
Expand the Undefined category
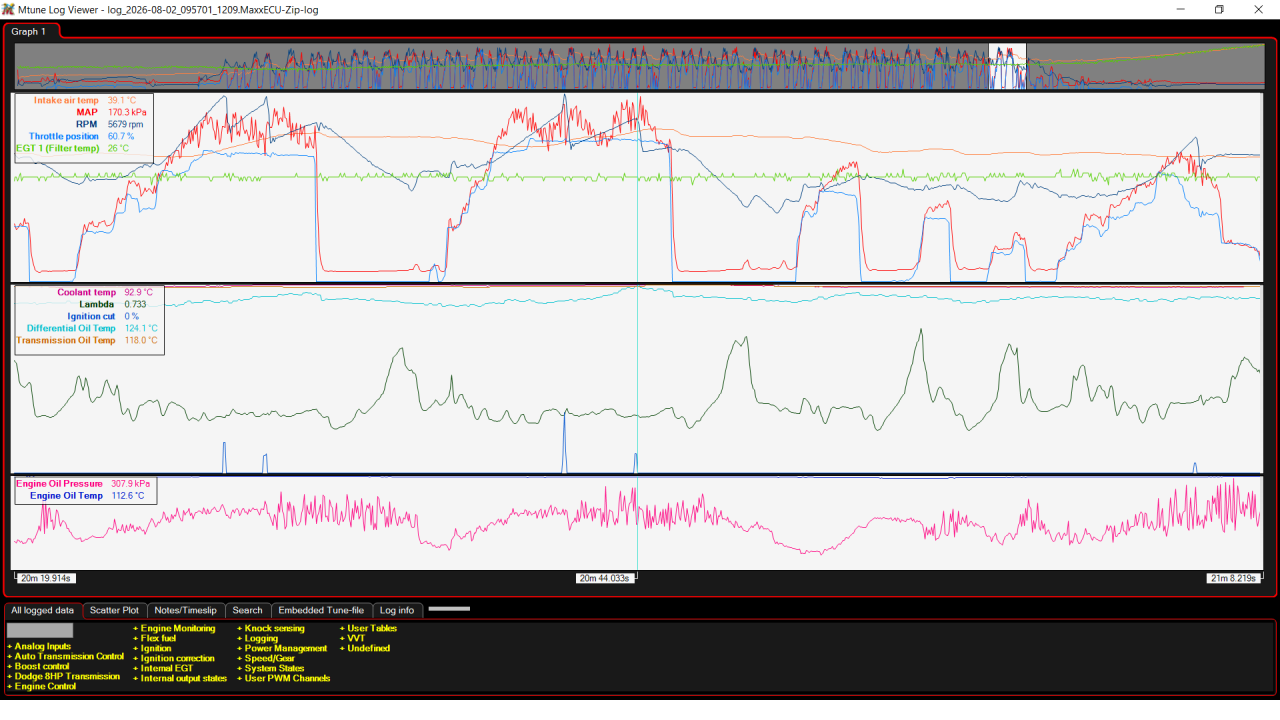(x=366, y=648)
